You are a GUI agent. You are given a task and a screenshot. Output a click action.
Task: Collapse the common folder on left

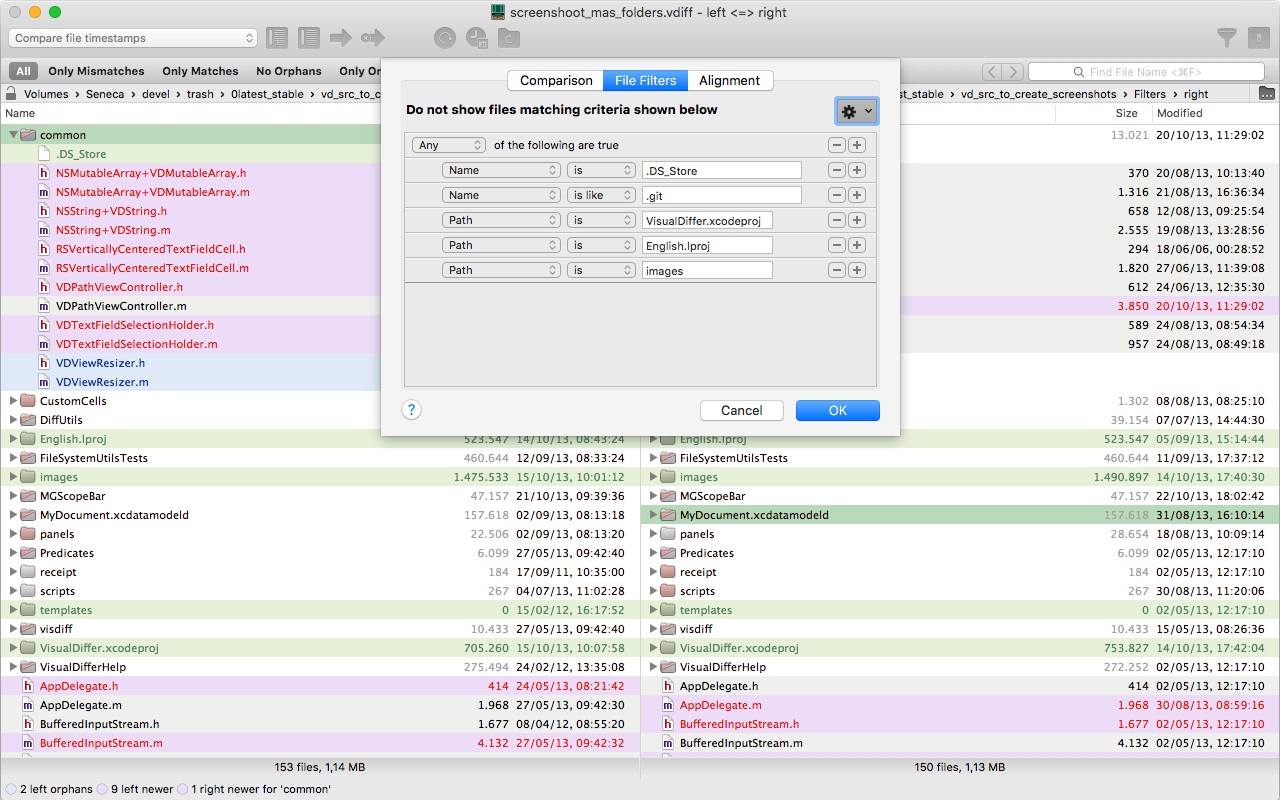pyautogui.click(x=13, y=135)
